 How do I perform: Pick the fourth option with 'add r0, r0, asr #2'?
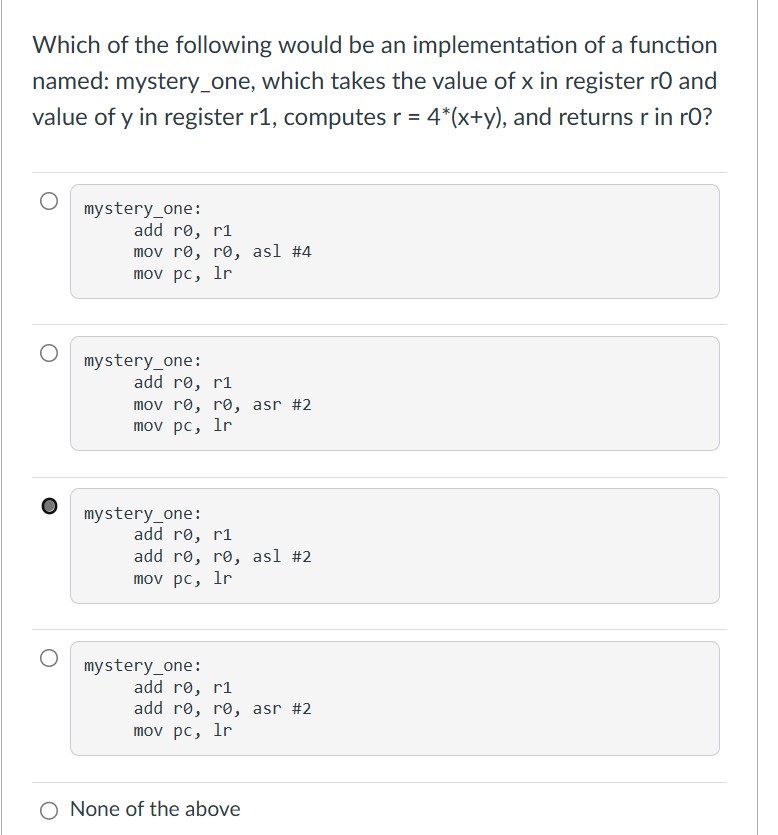48,656
